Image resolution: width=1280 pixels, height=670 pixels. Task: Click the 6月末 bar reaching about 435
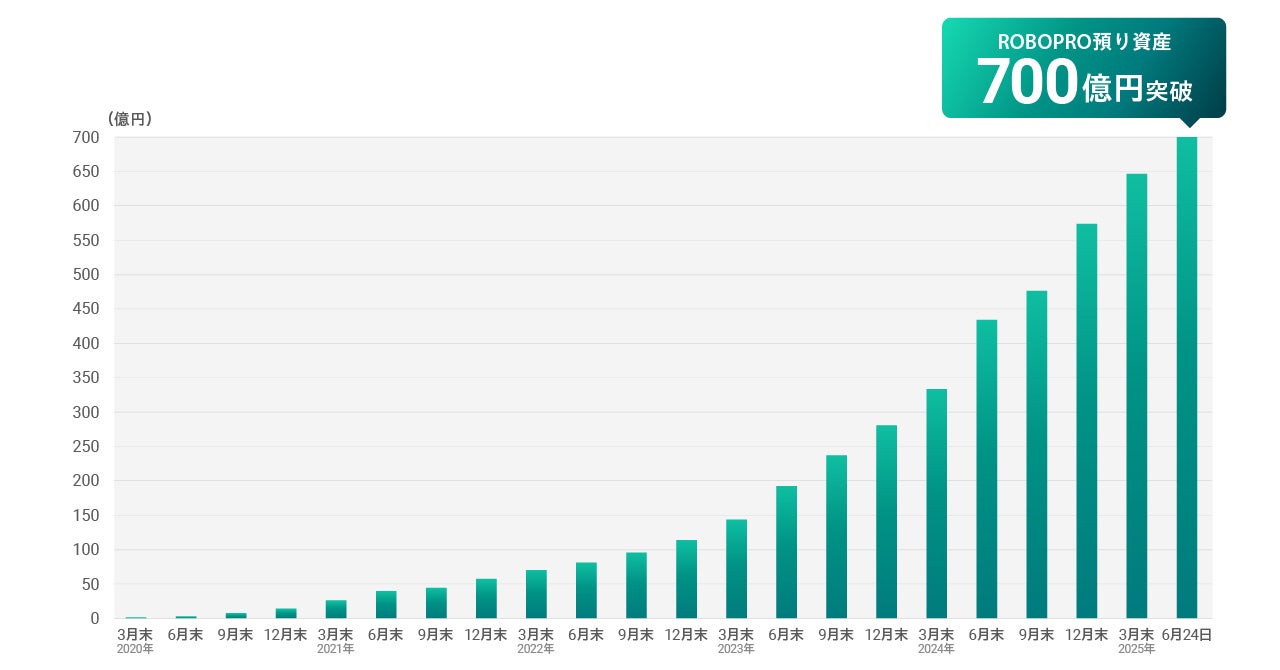[986, 469]
